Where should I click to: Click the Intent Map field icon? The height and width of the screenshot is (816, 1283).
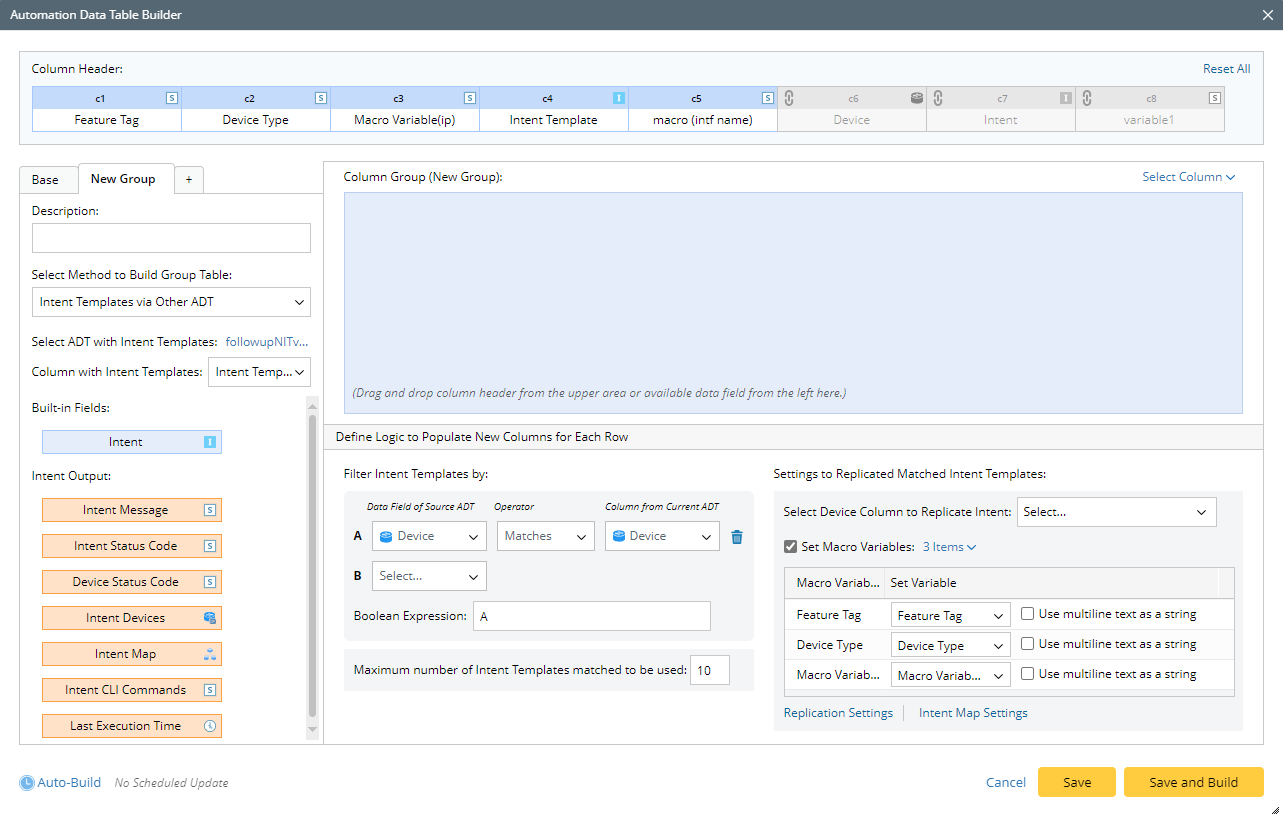pyautogui.click(x=210, y=654)
